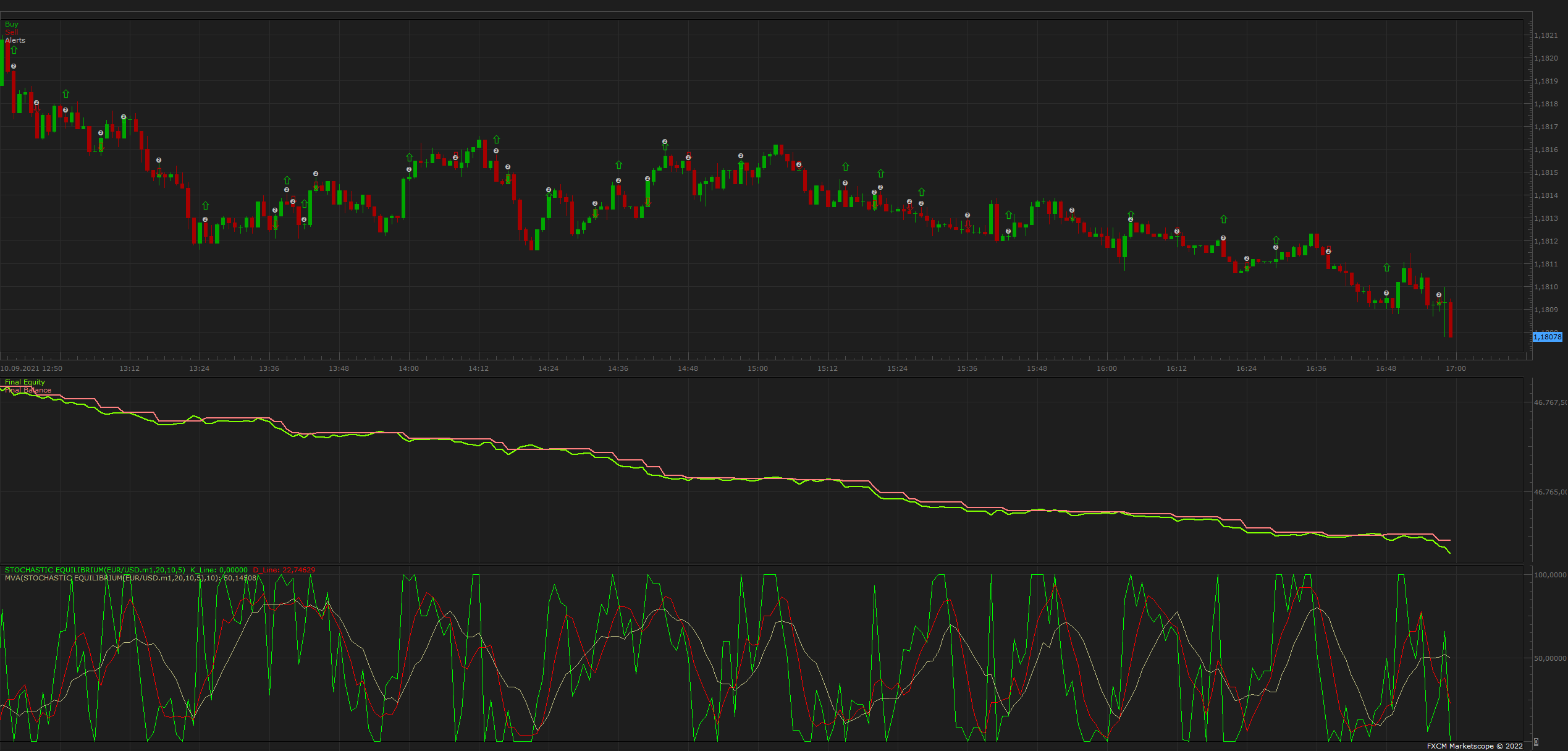The width and height of the screenshot is (1568, 751).
Task: Click the 13:36 time axis label
Action: pyautogui.click(x=269, y=368)
